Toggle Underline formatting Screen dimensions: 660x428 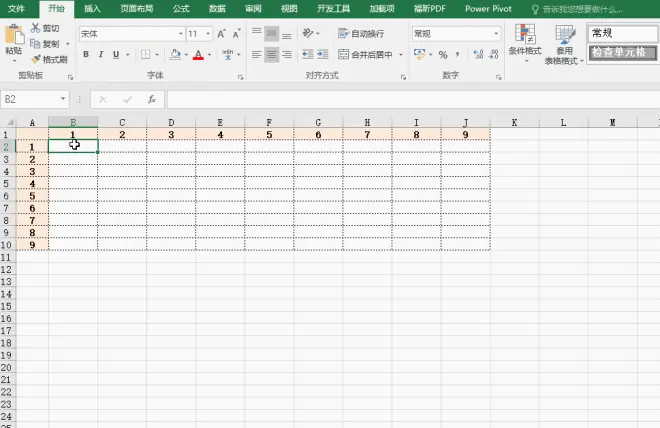click(x=116, y=54)
